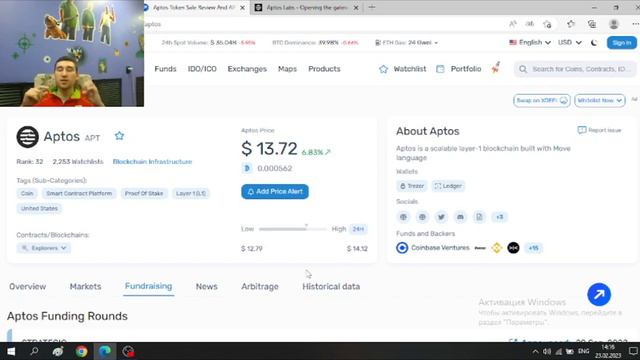
Task: Open Blockchain Infrastructure category link
Action: [152, 162]
